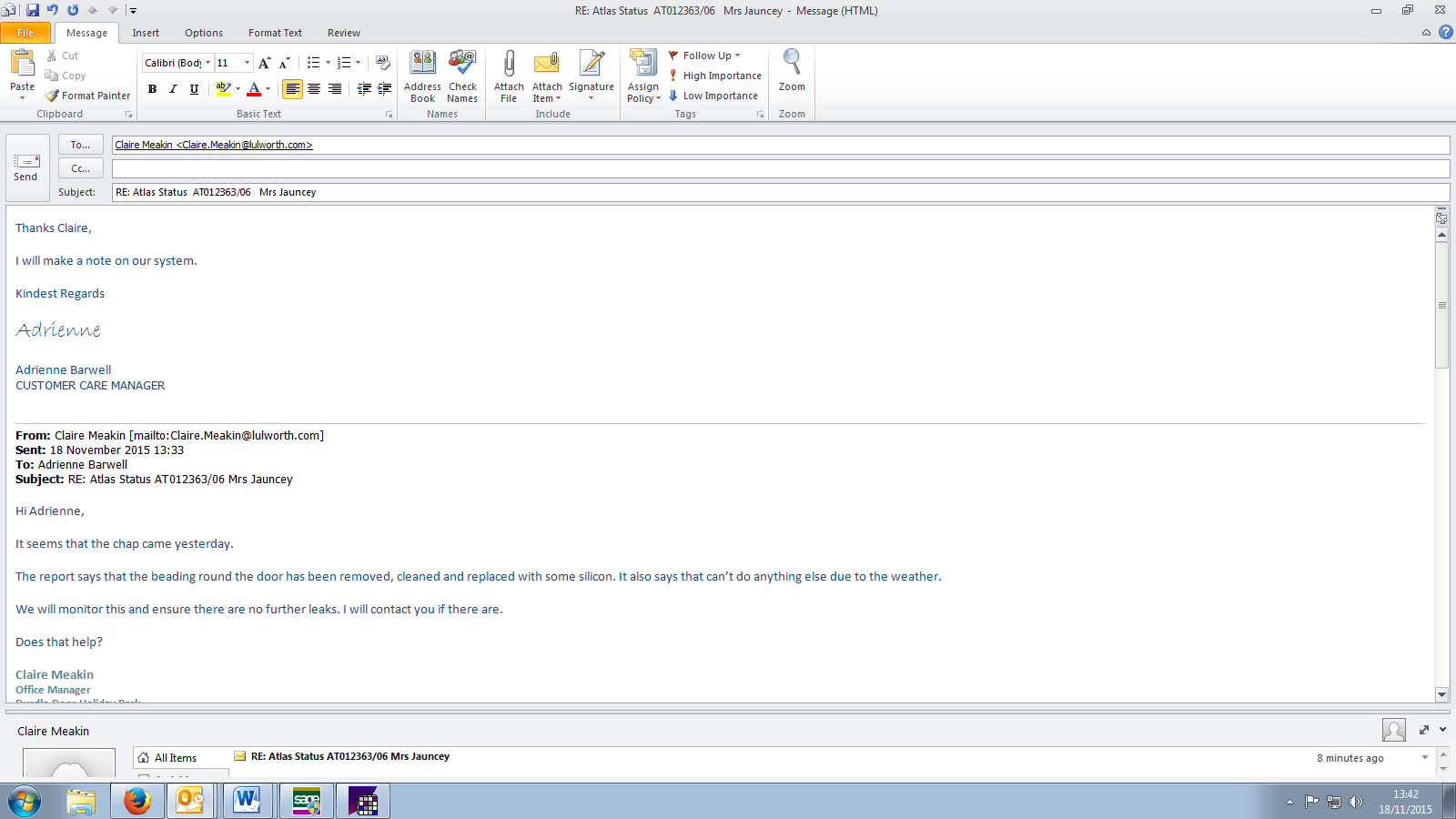Screen dimensions: 1456x819
Task: Click into the Cc input field
Action: pyautogui.click(x=780, y=168)
